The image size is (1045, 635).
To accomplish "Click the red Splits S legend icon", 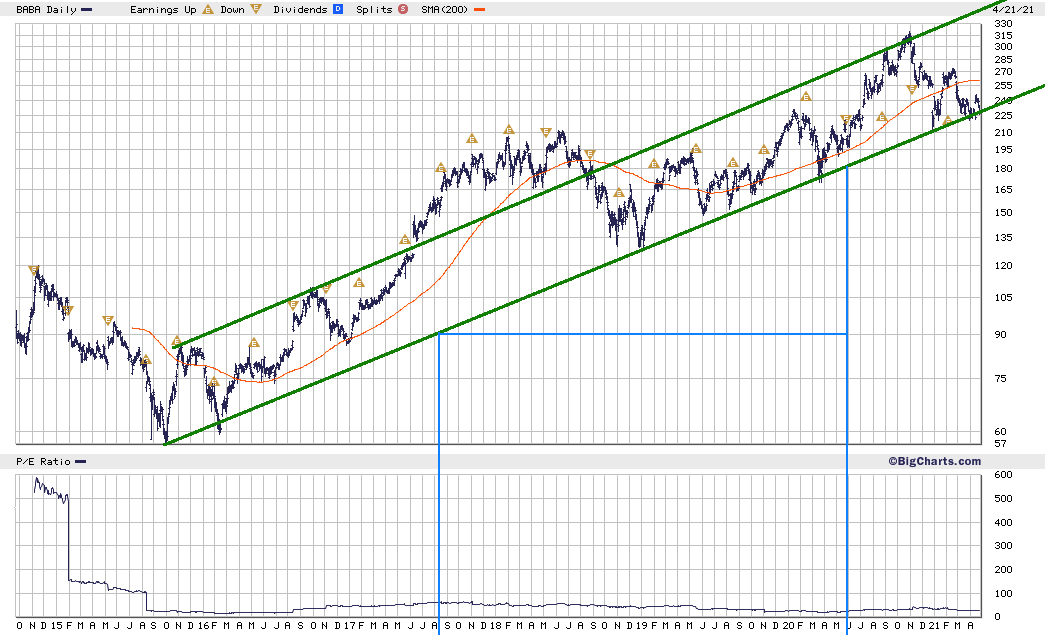I will 403,9.
